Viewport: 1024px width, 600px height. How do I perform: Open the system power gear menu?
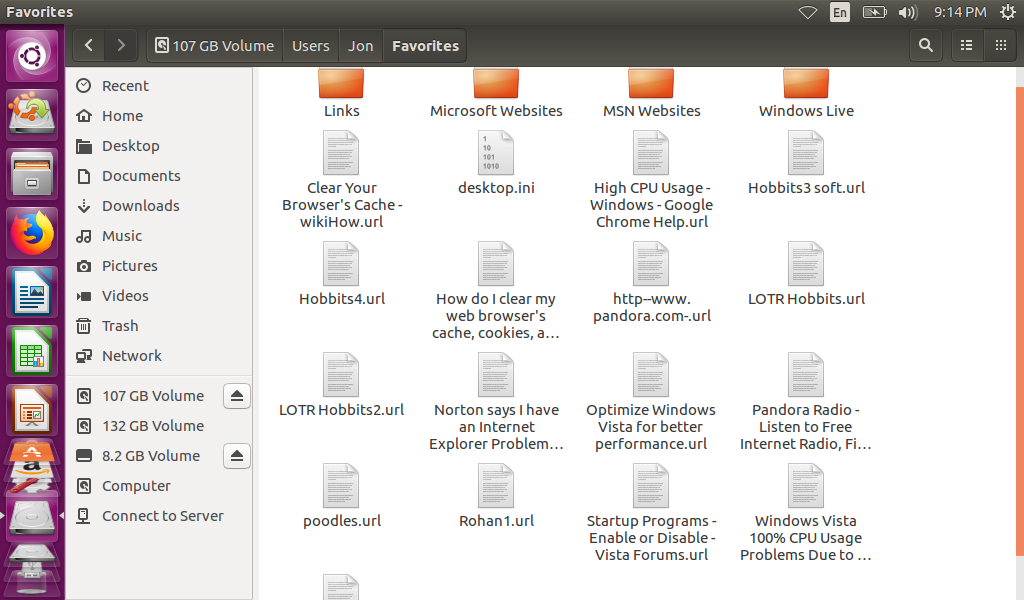coord(1007,12)
